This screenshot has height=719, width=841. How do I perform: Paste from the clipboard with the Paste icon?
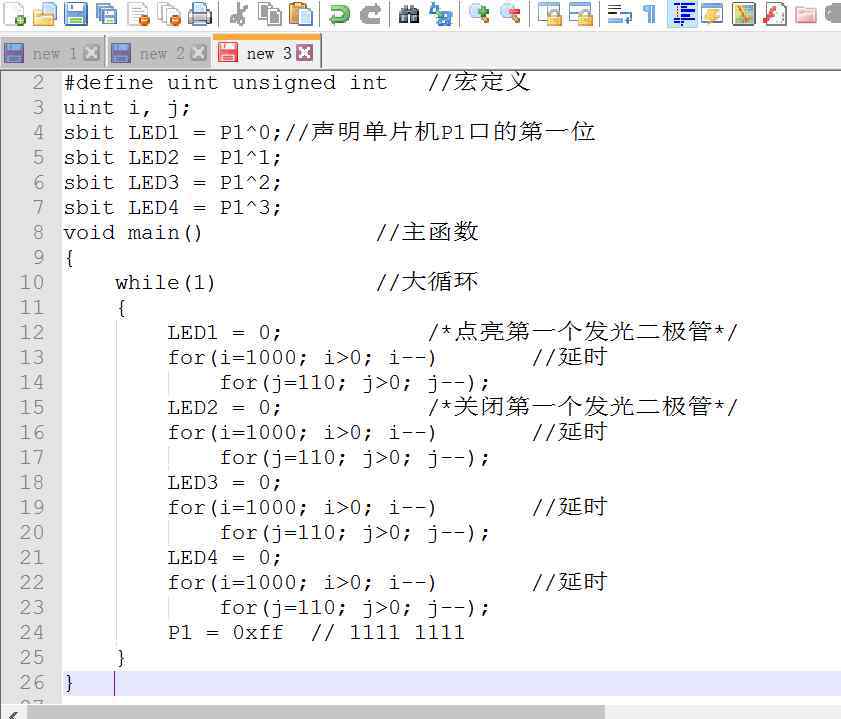tap(300, 13)
